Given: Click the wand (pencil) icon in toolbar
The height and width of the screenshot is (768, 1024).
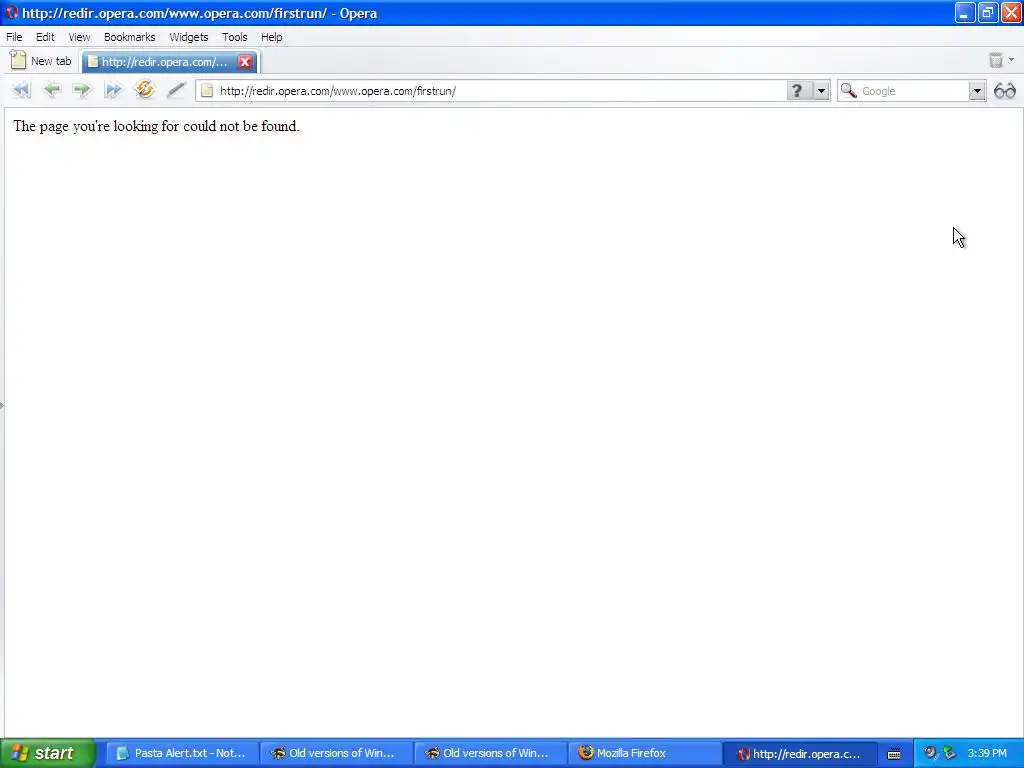Looking at the screenshot, I should (176, 90).
